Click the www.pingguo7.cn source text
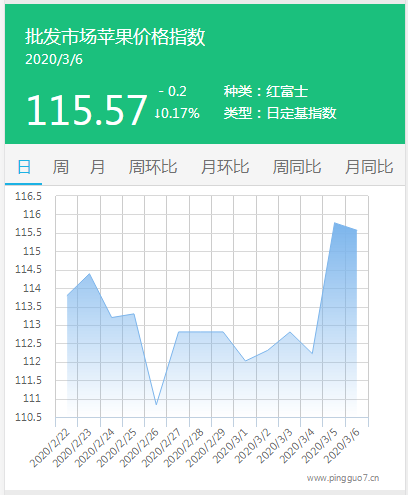Viewport: 408px width, 495px height. tap(343, 478)
